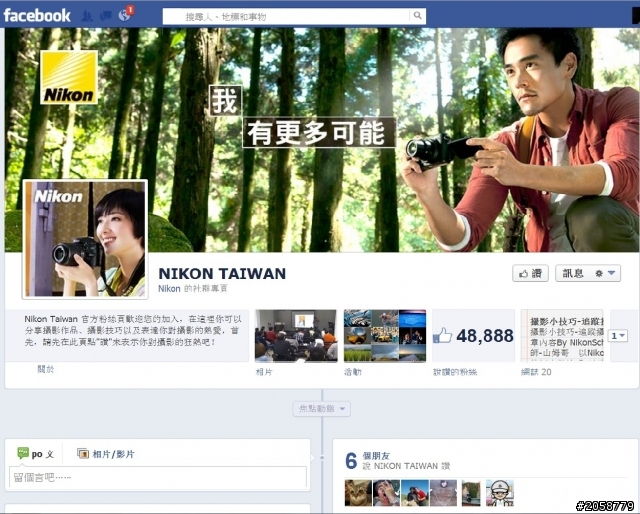Open the notifications globe icon

[x=124, y=16]
